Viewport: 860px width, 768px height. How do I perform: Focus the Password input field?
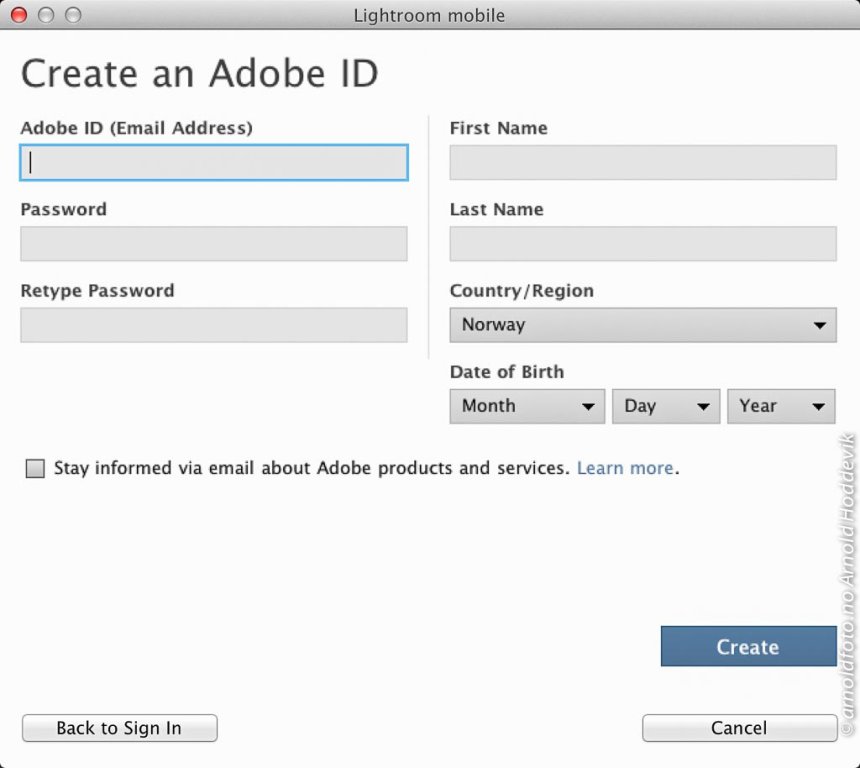tap(214, 244)
